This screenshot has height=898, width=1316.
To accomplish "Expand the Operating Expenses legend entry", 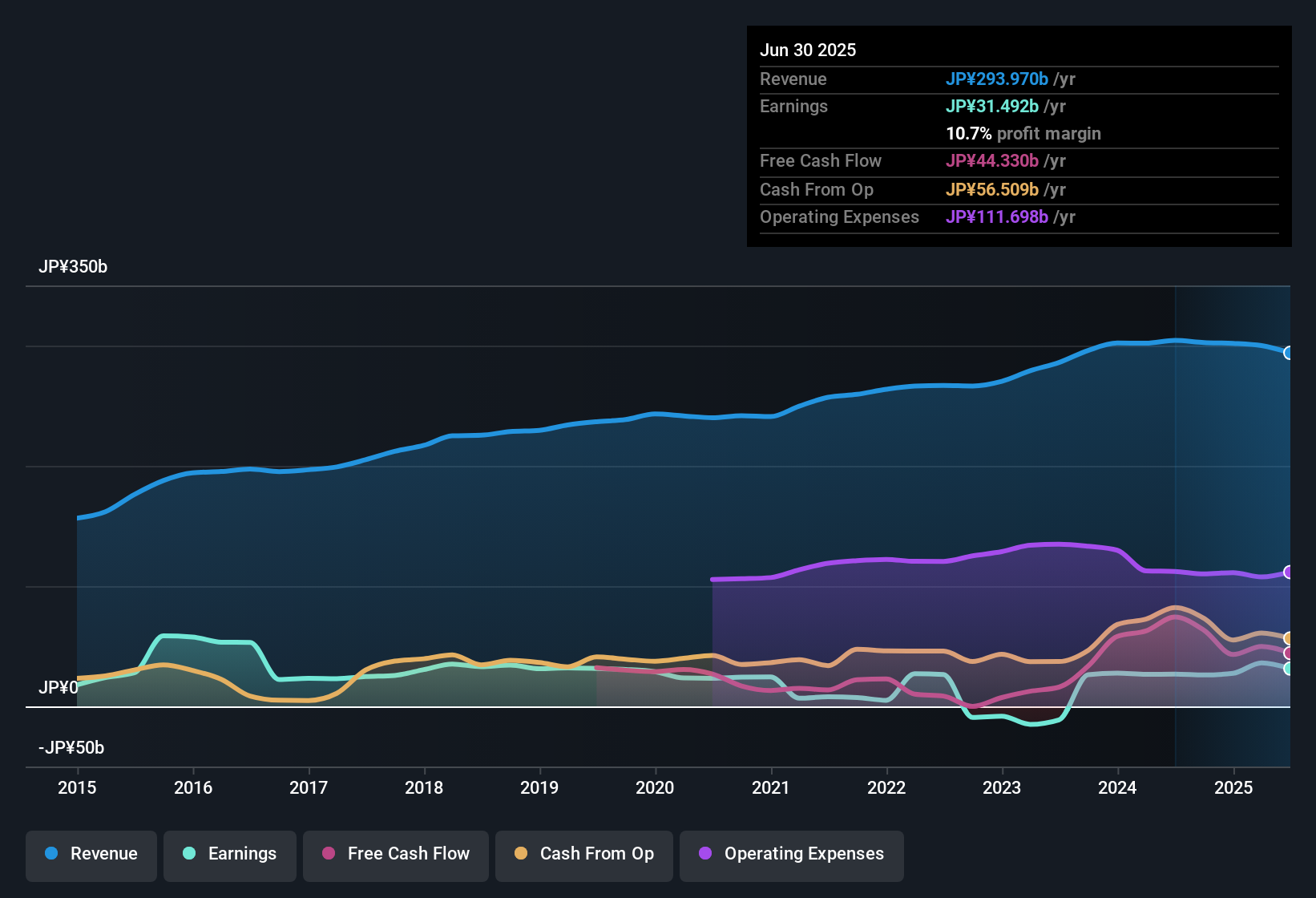I will tap(791, 854).
